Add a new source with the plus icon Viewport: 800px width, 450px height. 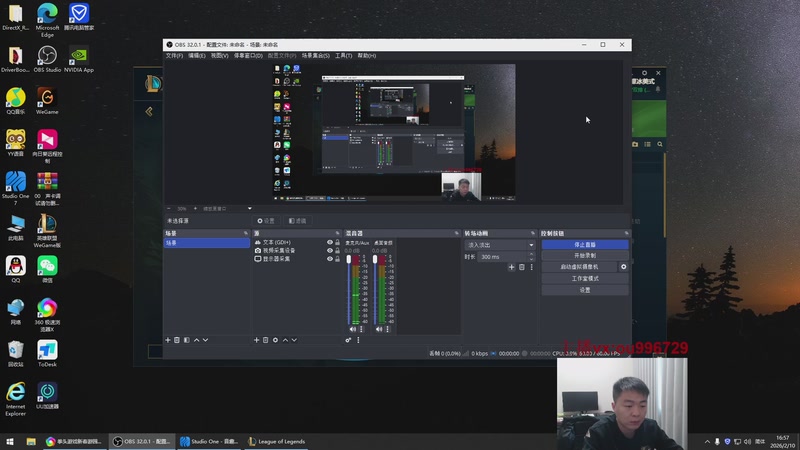click(x=257, y=340)
